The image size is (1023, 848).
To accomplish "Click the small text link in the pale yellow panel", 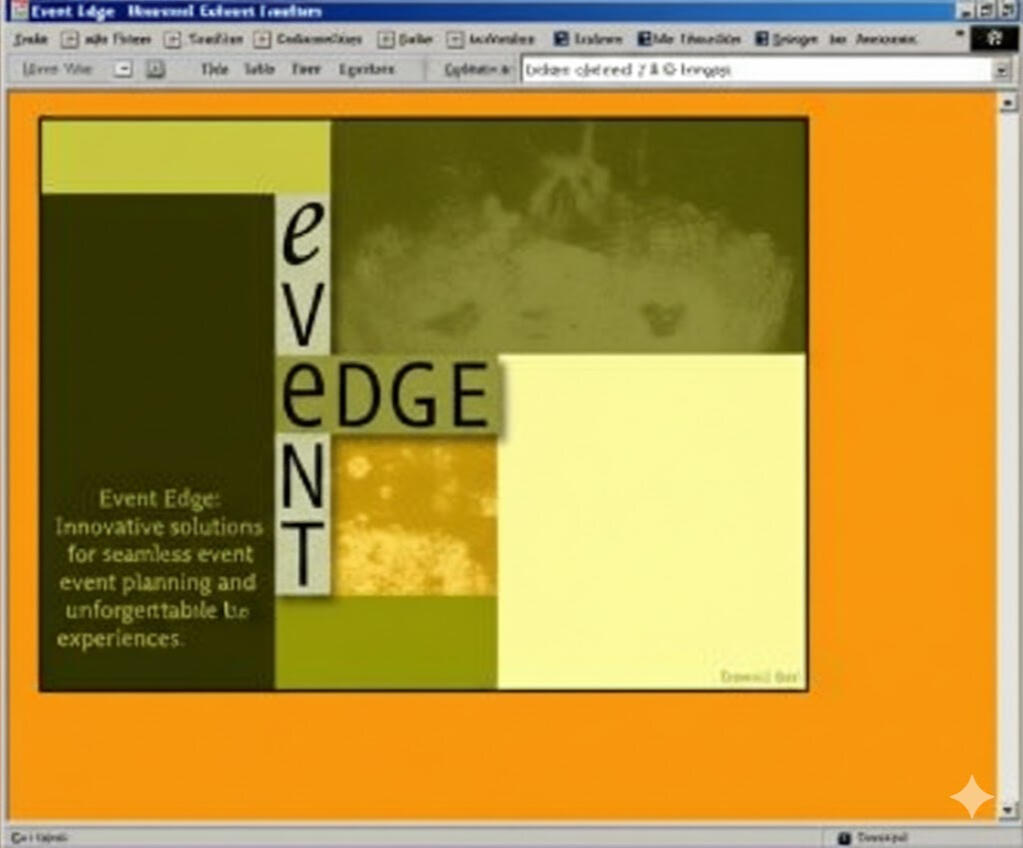I will [759, 677].
